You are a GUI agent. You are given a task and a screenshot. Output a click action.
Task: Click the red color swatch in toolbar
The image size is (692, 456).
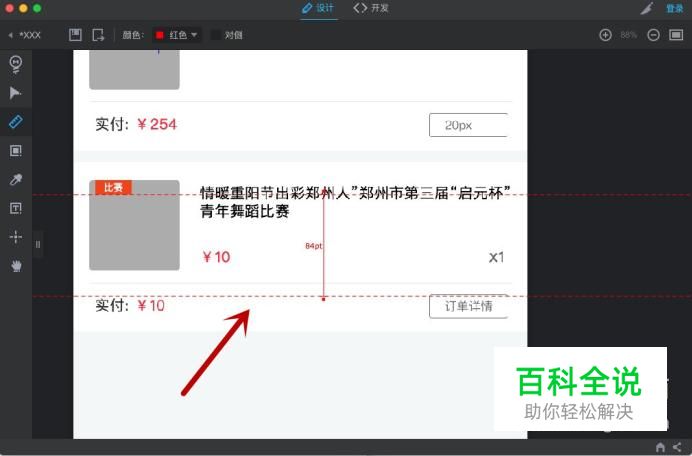tap(160, 35)
